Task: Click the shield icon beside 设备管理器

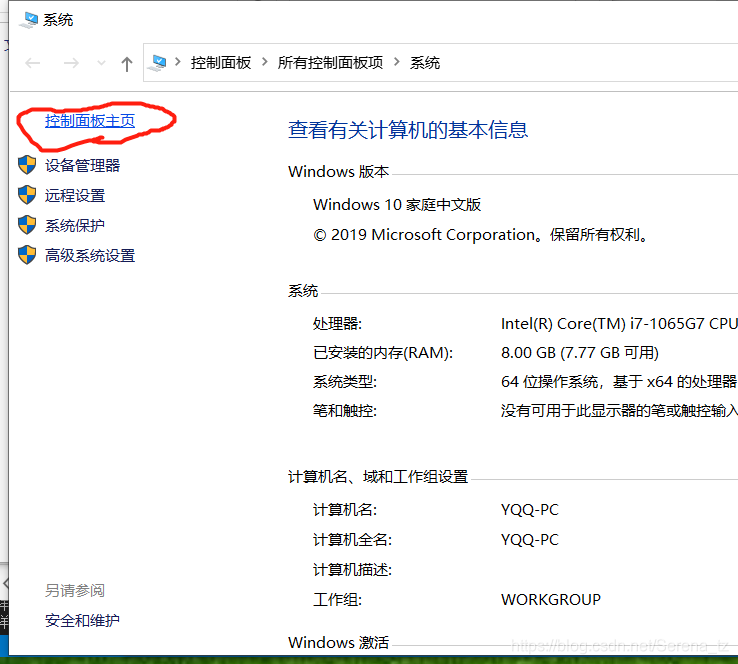Action: [27, 165]
